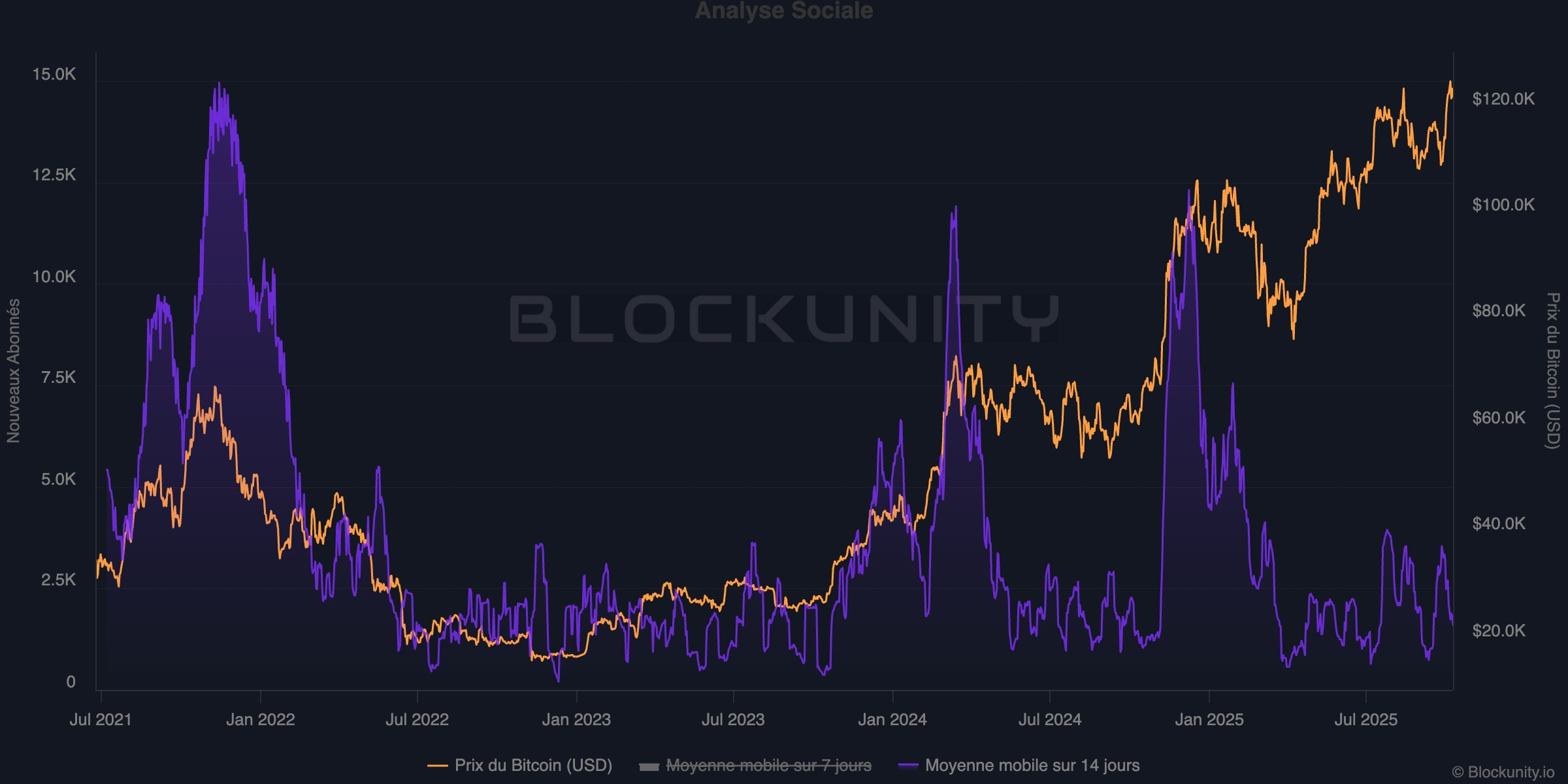Click the Nouveaux Abonnés axis title

(14, 370)
